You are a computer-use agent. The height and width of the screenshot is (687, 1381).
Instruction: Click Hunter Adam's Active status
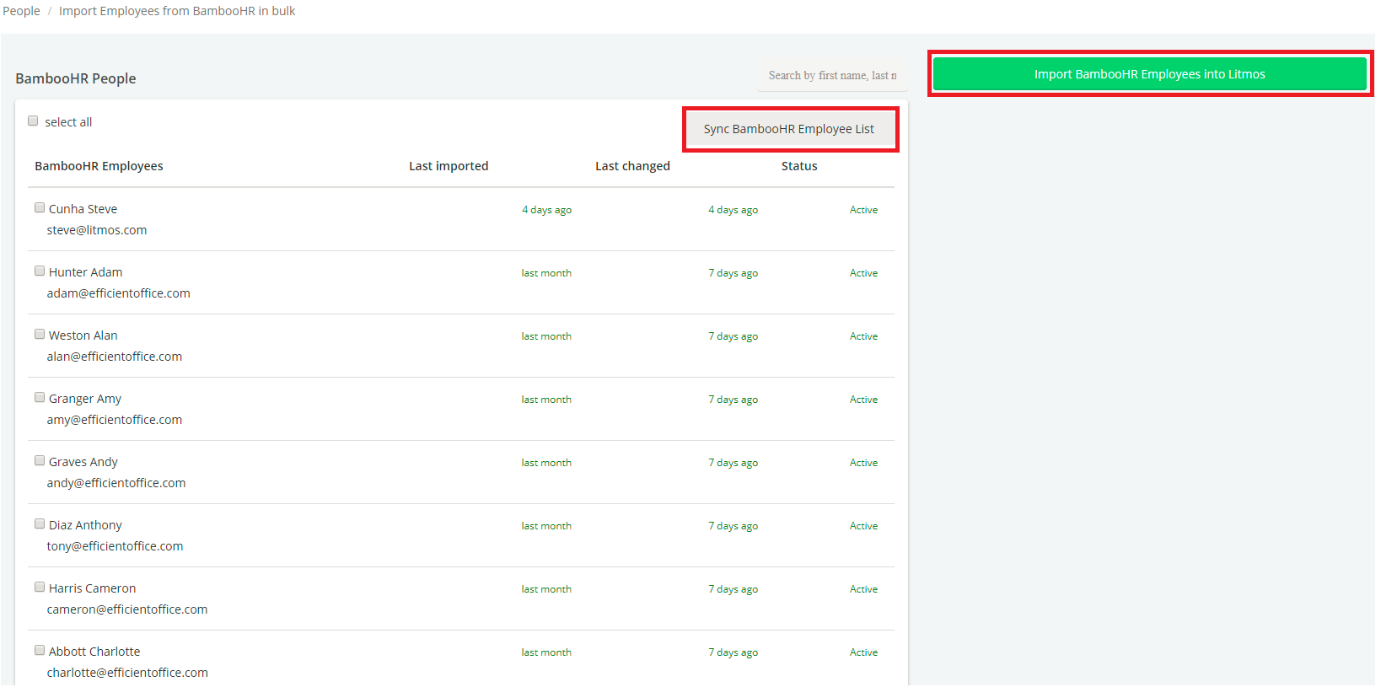[x=864, y=273]
